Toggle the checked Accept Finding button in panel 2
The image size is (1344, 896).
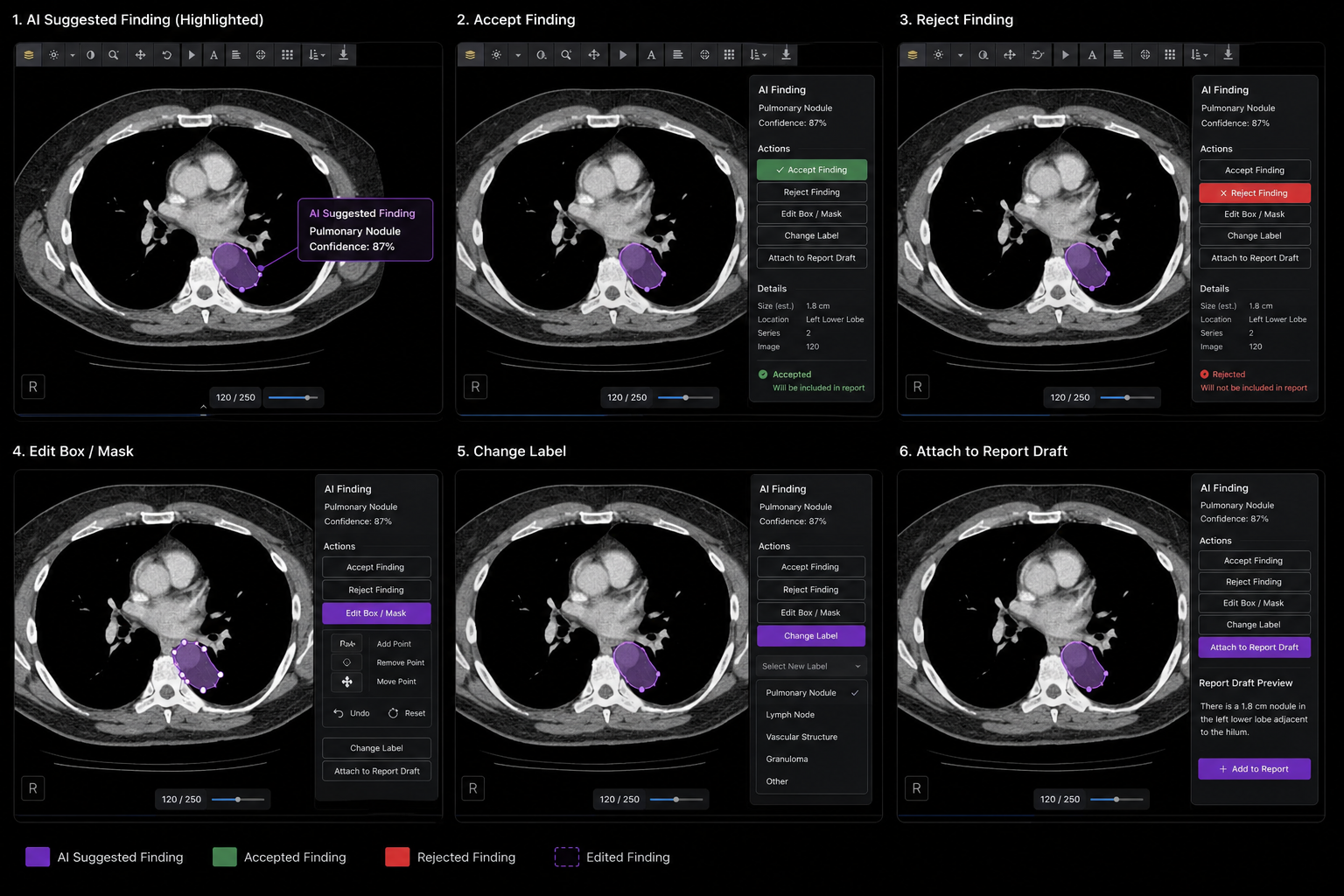(x=812, y=170)
